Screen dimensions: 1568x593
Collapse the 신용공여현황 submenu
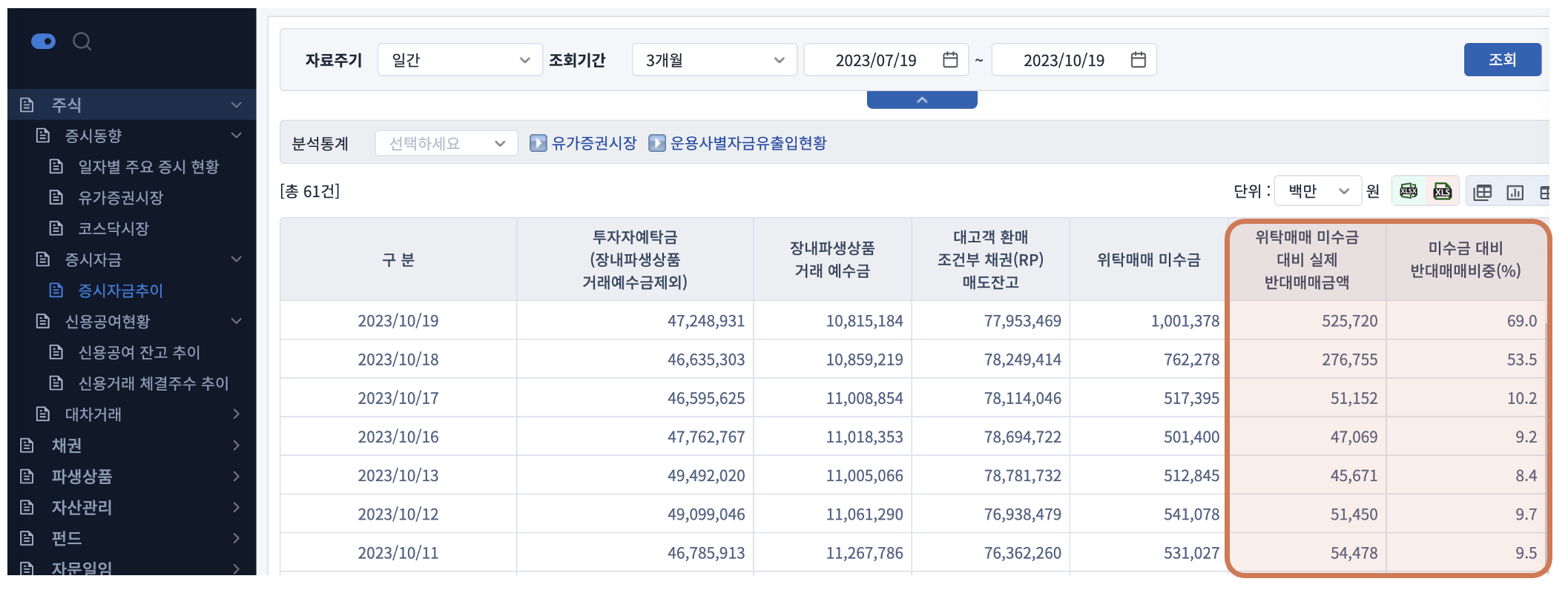237,321
